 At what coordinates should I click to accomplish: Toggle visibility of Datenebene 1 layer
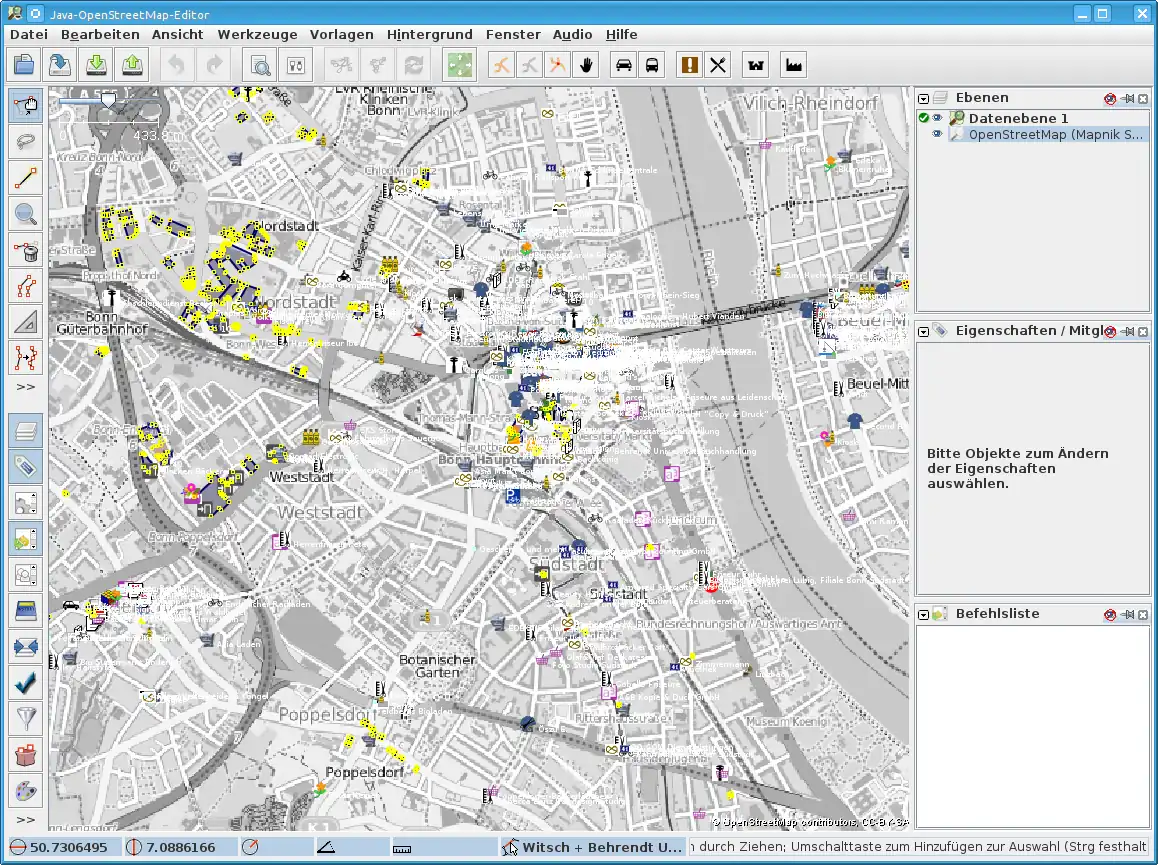click(938, 118)
